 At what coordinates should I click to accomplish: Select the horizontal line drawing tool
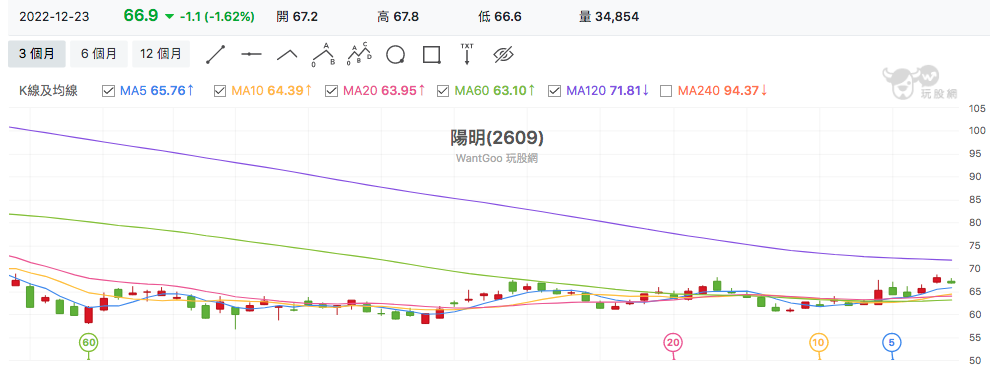click(251, 54)
